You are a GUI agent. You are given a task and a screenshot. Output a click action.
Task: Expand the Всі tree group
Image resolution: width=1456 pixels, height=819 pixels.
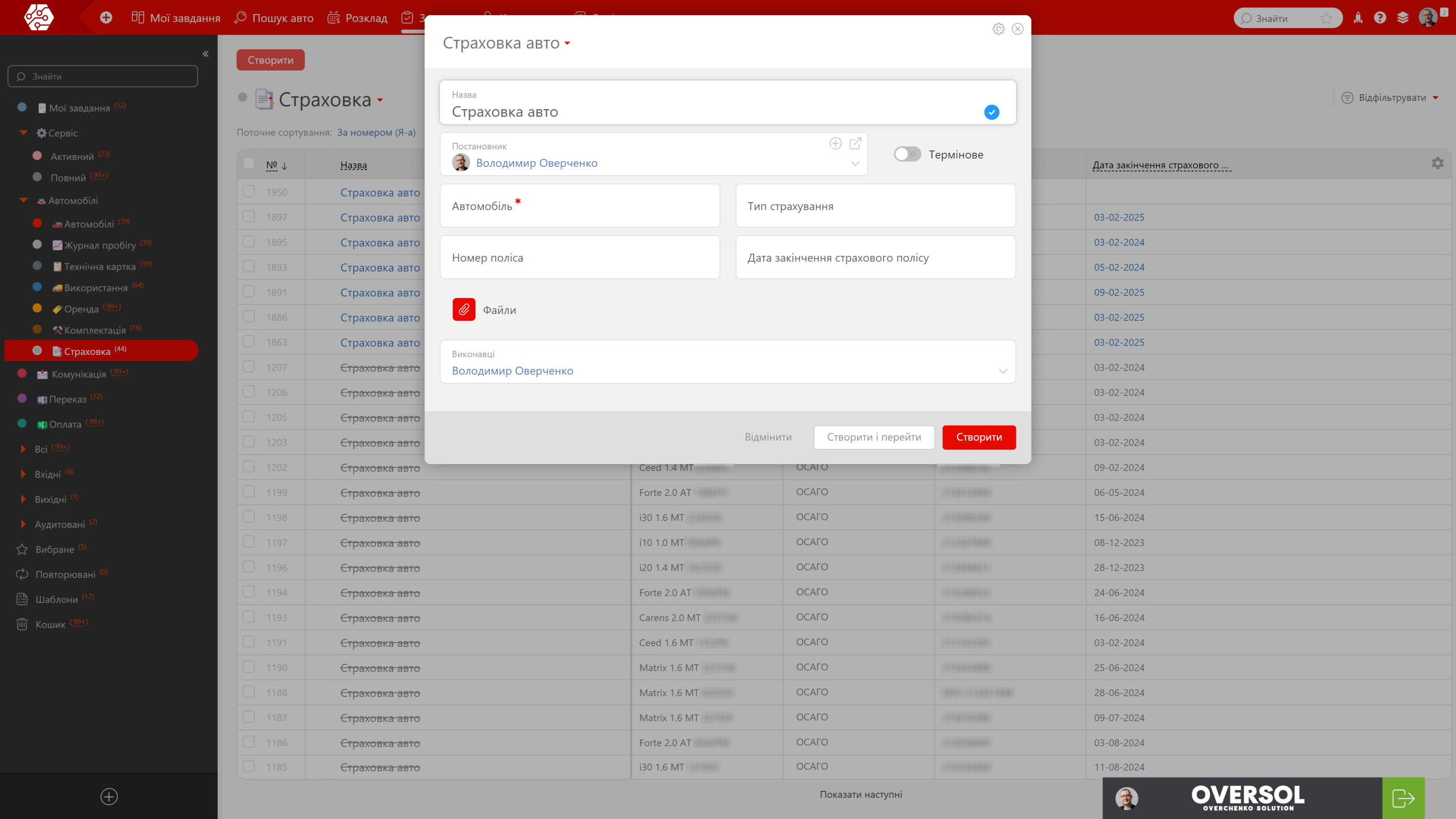point(23,449)
